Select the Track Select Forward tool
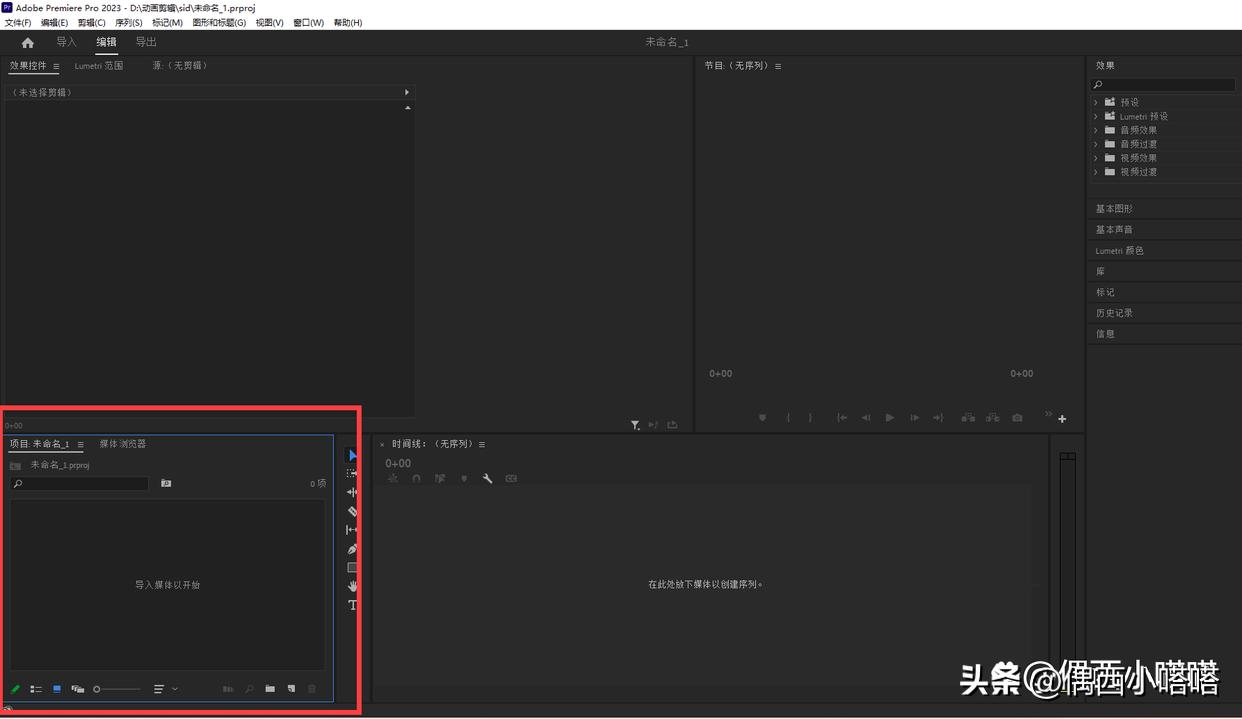Viewport: 1242px width, 719px height. click(351, 472)
